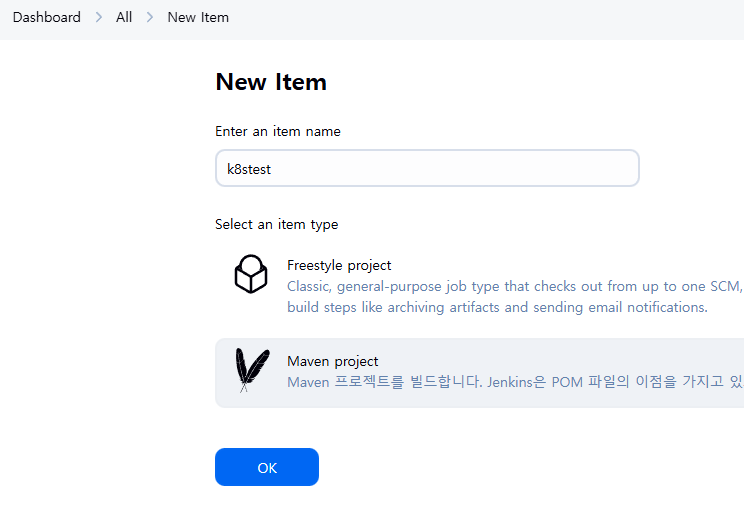The image size is (744, 512).
Task: Click the 'Enter an item name' label
Action: (x=278, y=131)
